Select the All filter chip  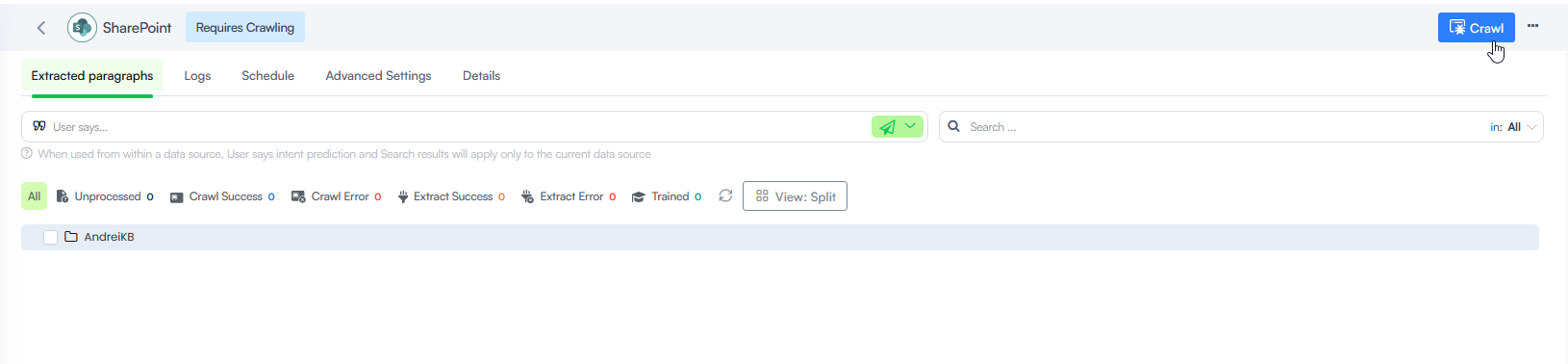tap(34, 196)
